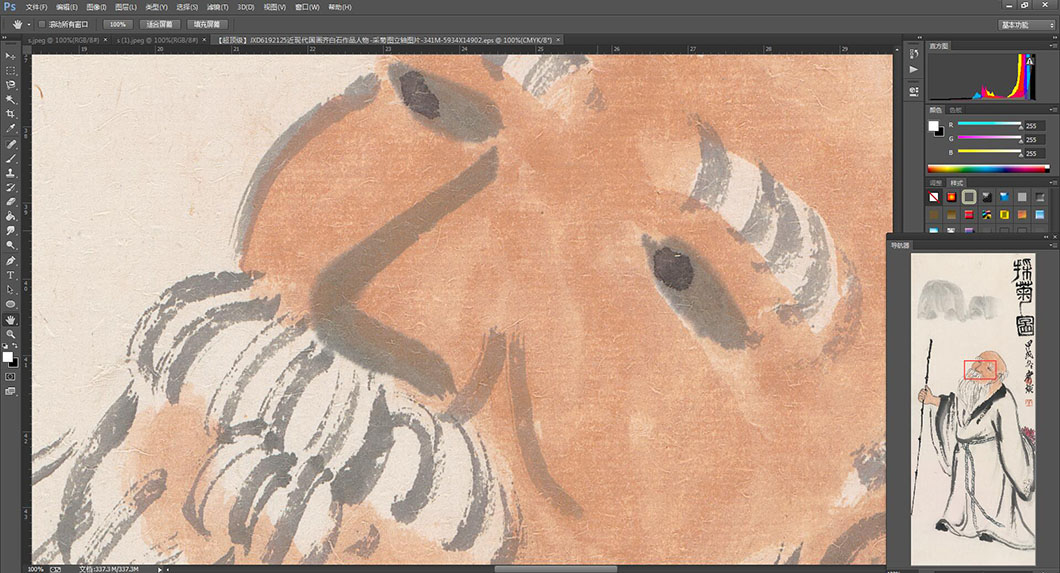
Task: Click the G channel slider
Action: point(990,139)
